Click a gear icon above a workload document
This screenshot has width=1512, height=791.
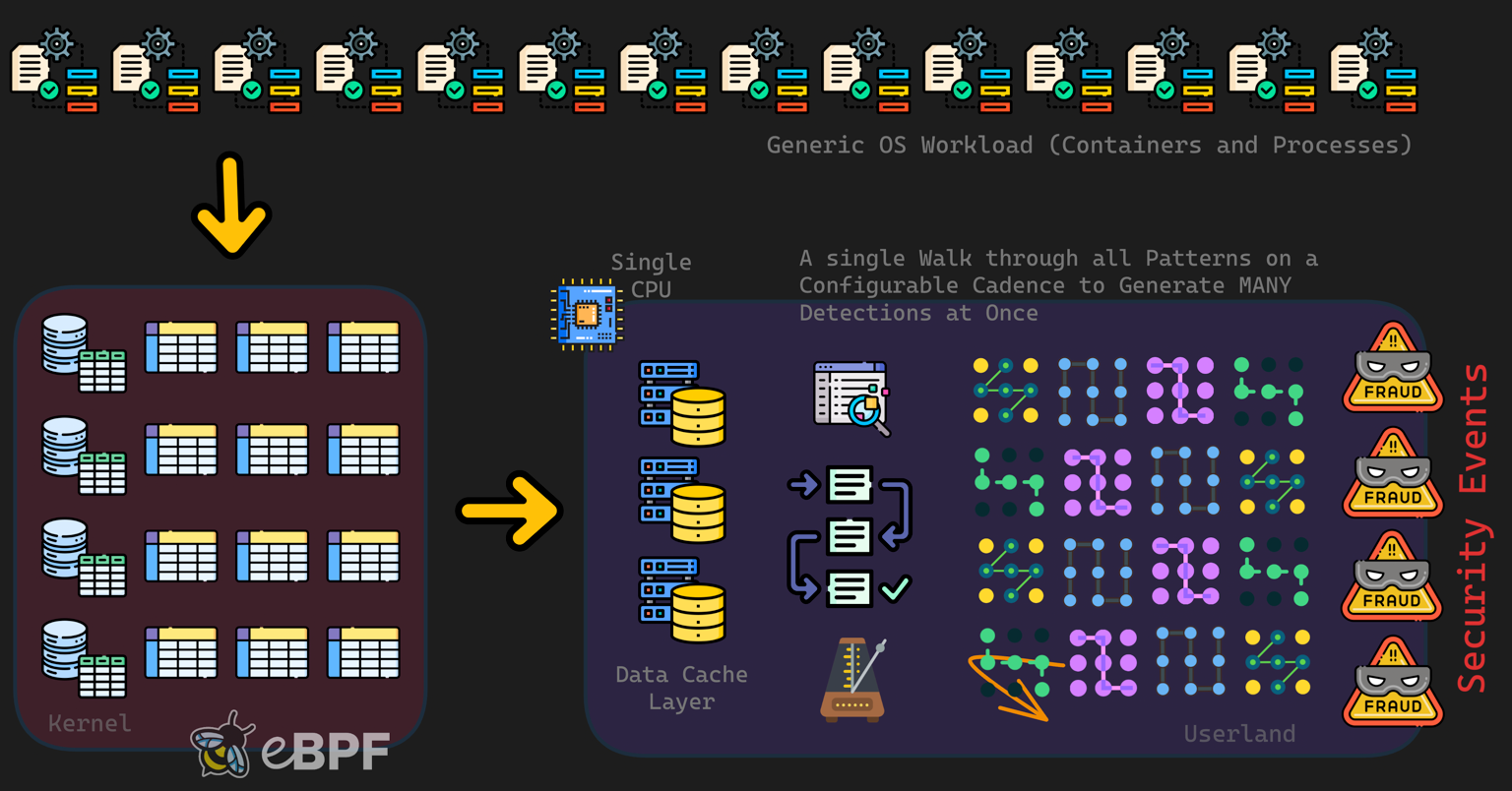(57, 41)
